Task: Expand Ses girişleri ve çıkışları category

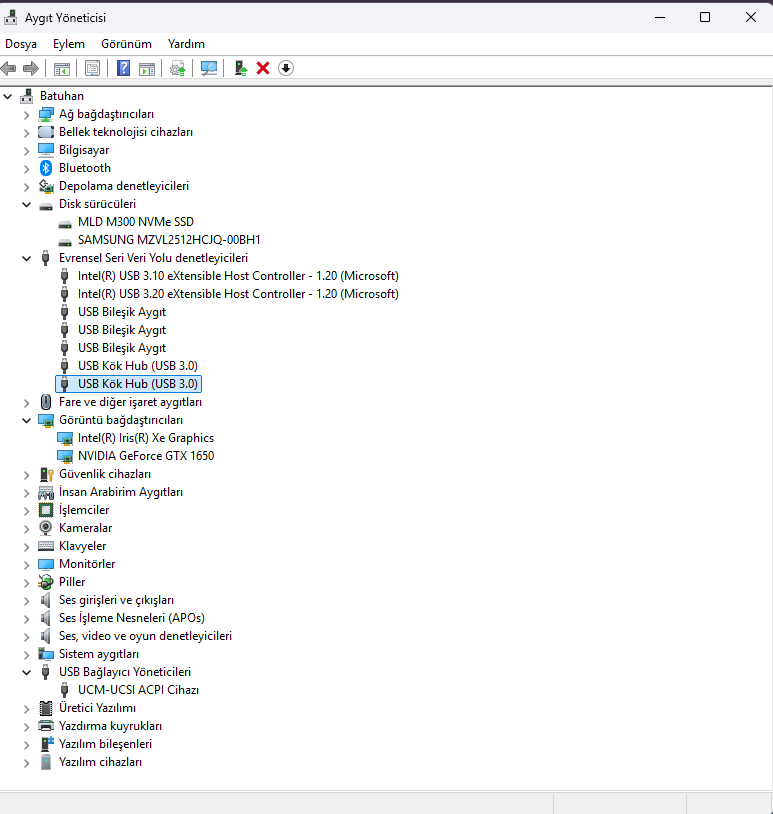Action: click(26, 600)
